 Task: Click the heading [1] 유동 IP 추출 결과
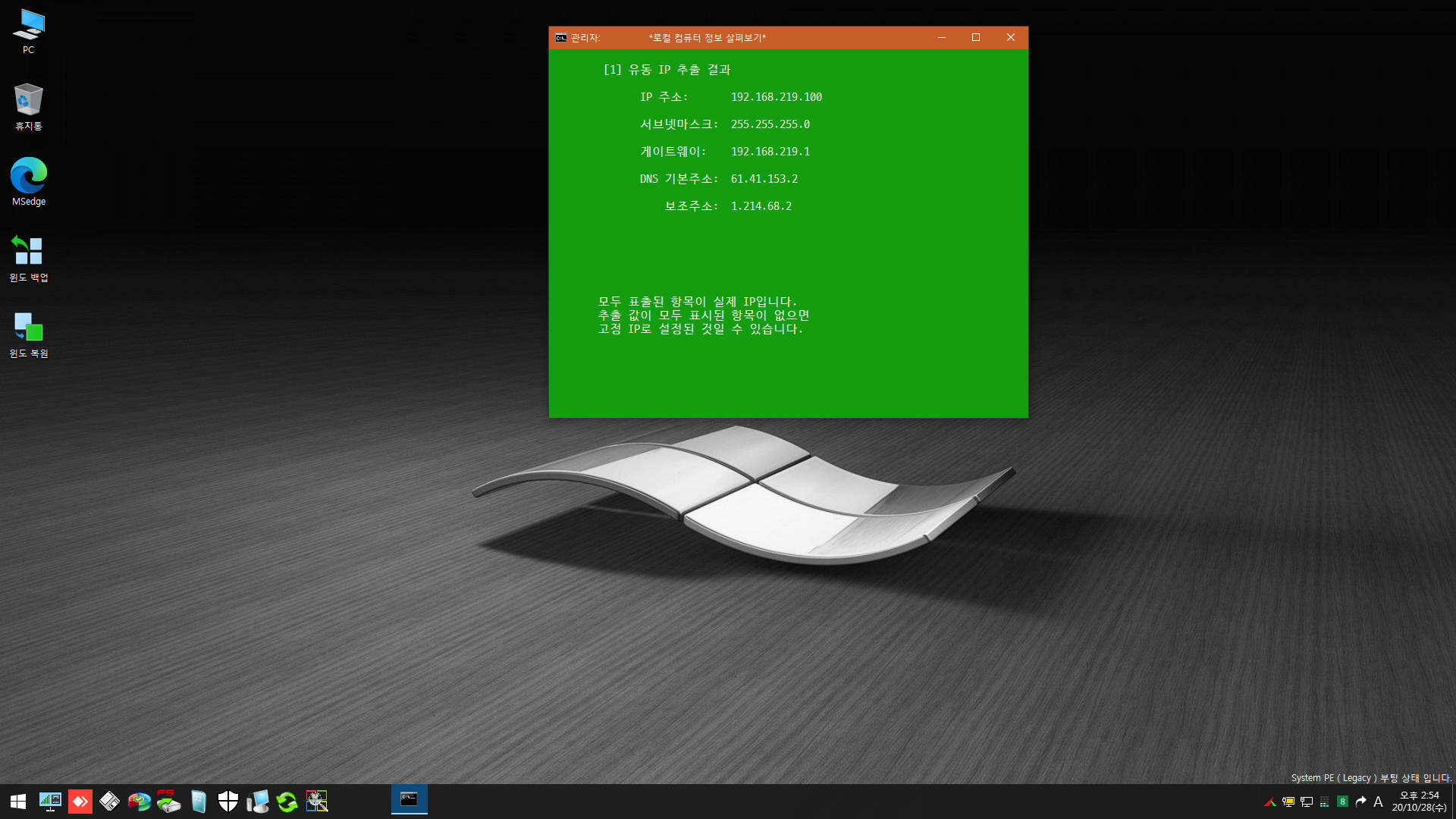pyautogui.click(x=667, y=70)
